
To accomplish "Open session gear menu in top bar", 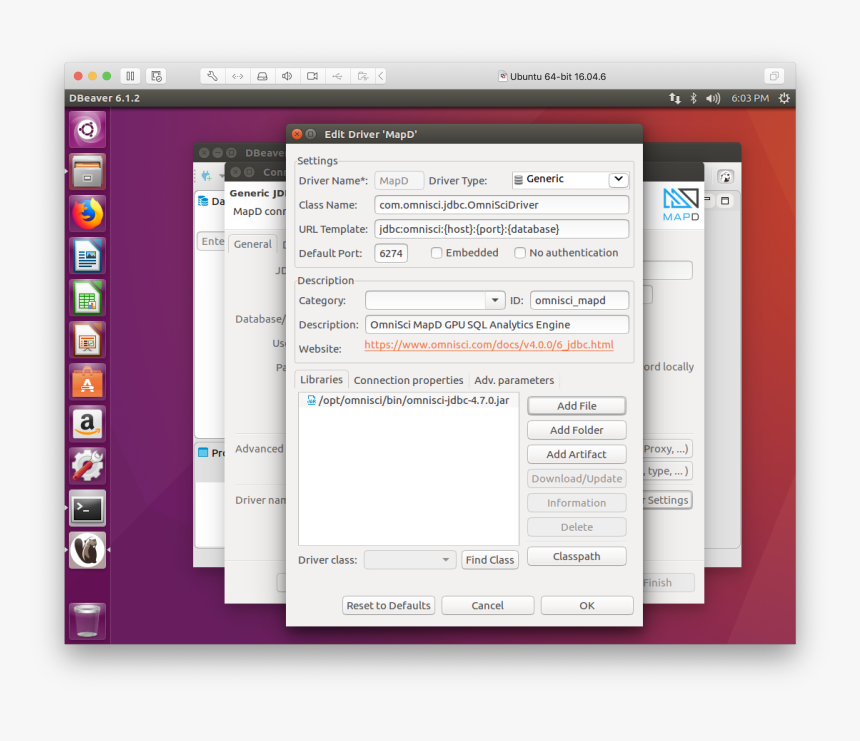I will coord(784,98).
